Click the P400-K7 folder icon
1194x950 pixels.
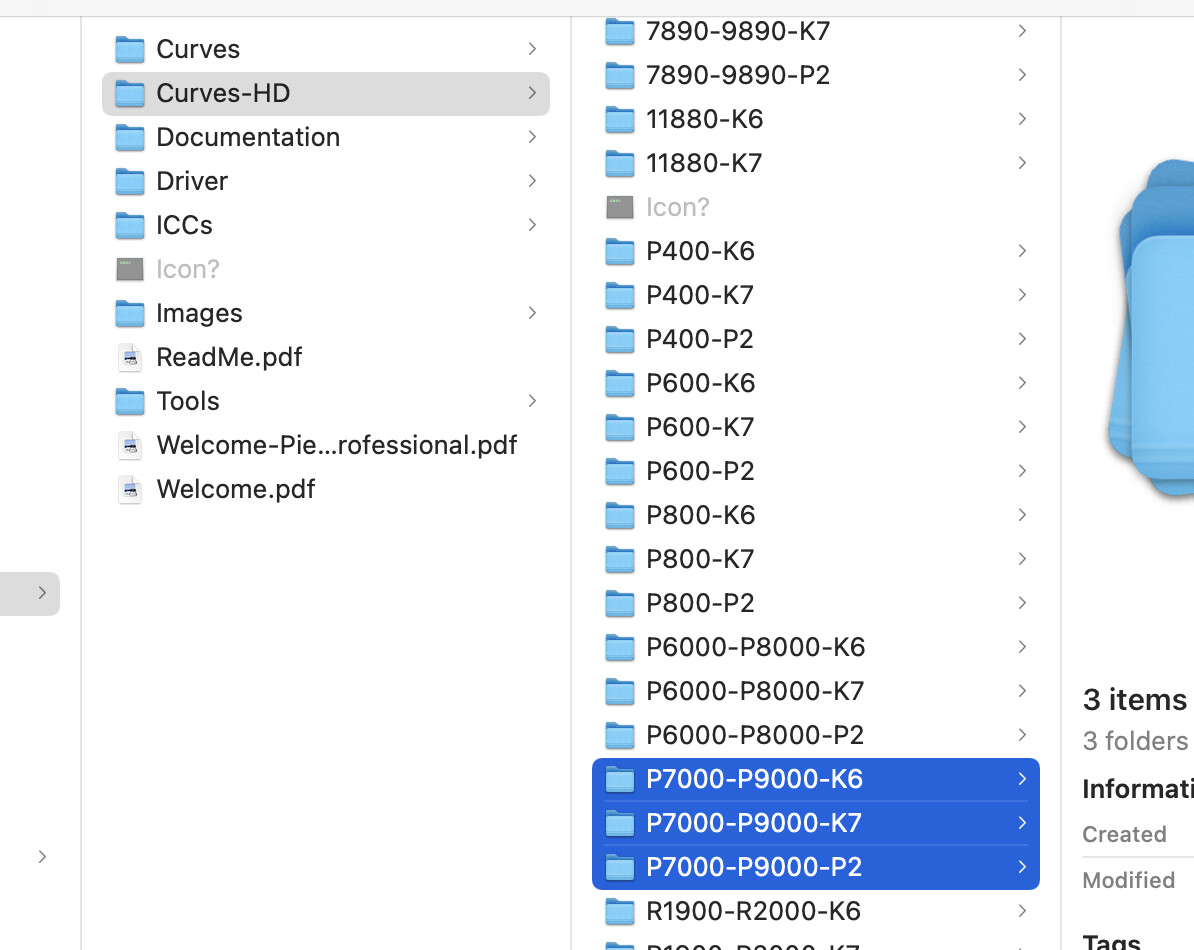619,295
